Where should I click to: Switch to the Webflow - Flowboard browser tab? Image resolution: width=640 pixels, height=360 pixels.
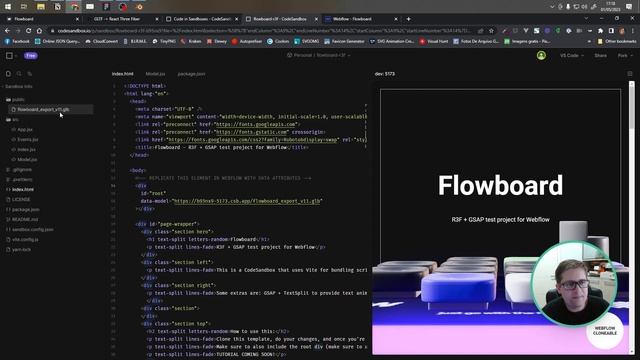[360, 19]
